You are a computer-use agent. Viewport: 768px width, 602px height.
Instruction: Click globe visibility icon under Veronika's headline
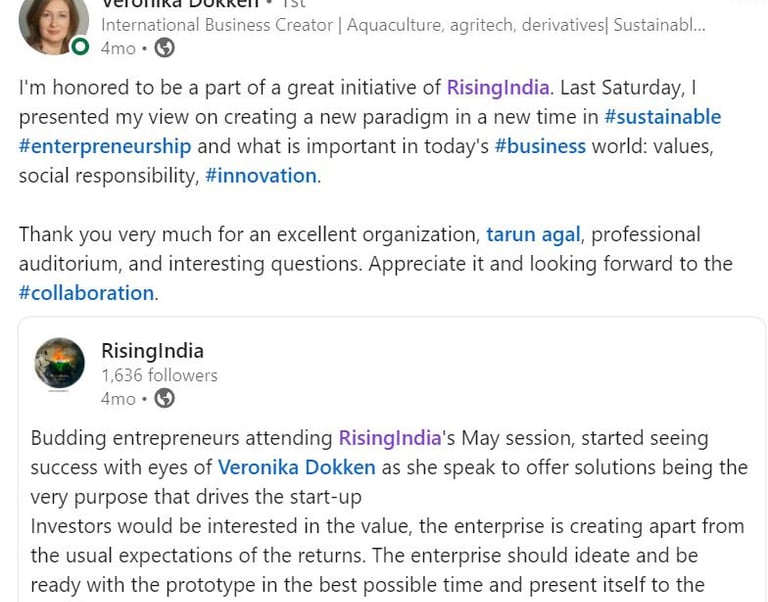point(164,48)
